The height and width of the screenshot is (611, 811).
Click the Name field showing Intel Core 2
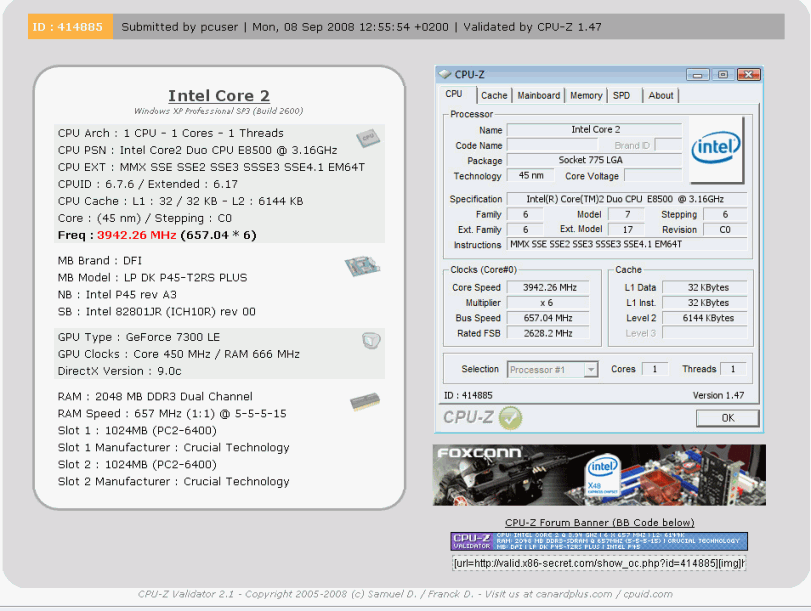(x=594, y=130)
